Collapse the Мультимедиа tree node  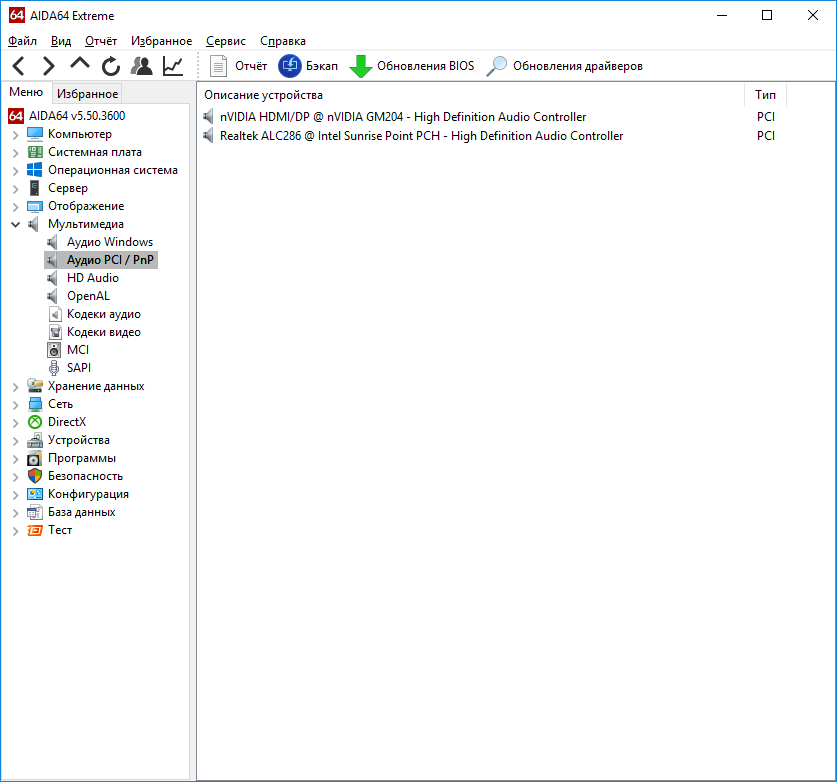[x=15, y=225]
